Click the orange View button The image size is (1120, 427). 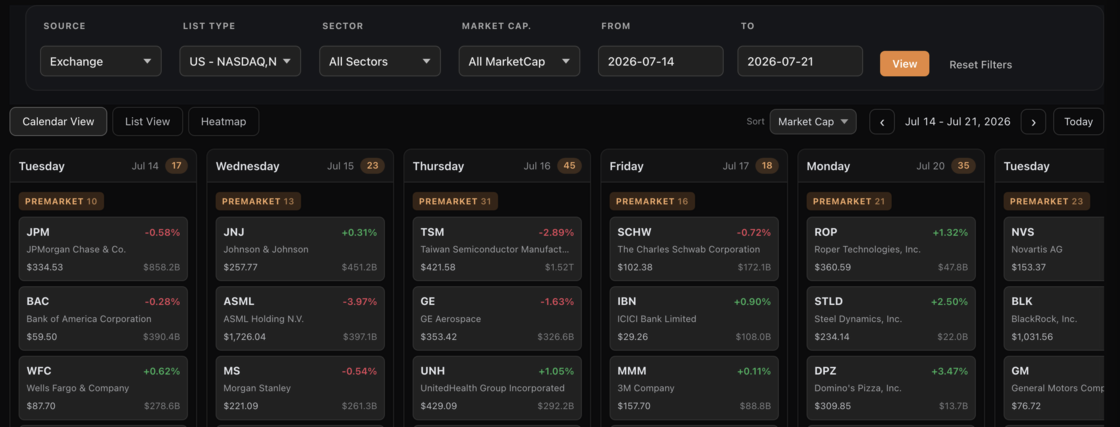coord(904,64)
